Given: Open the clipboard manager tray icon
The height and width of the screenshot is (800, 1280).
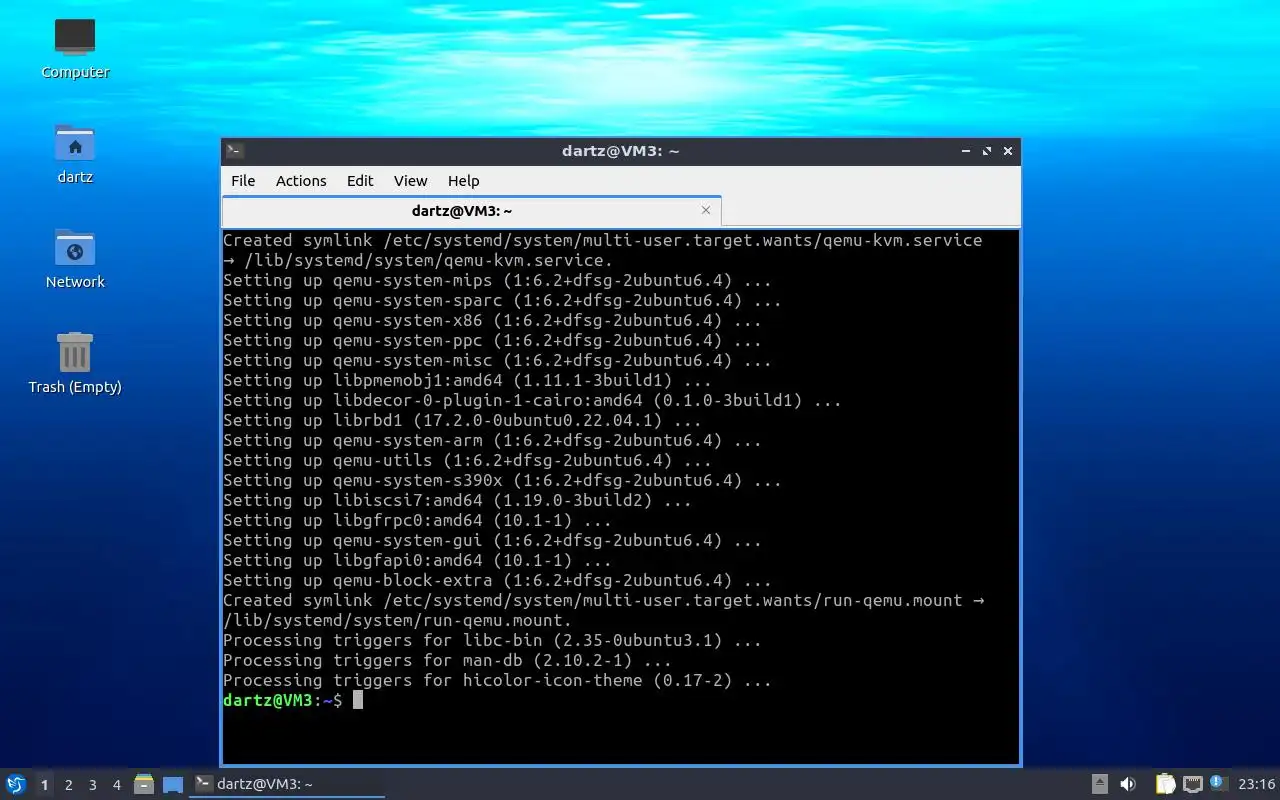Looking at the screenshot, I should pos(1165,784).
